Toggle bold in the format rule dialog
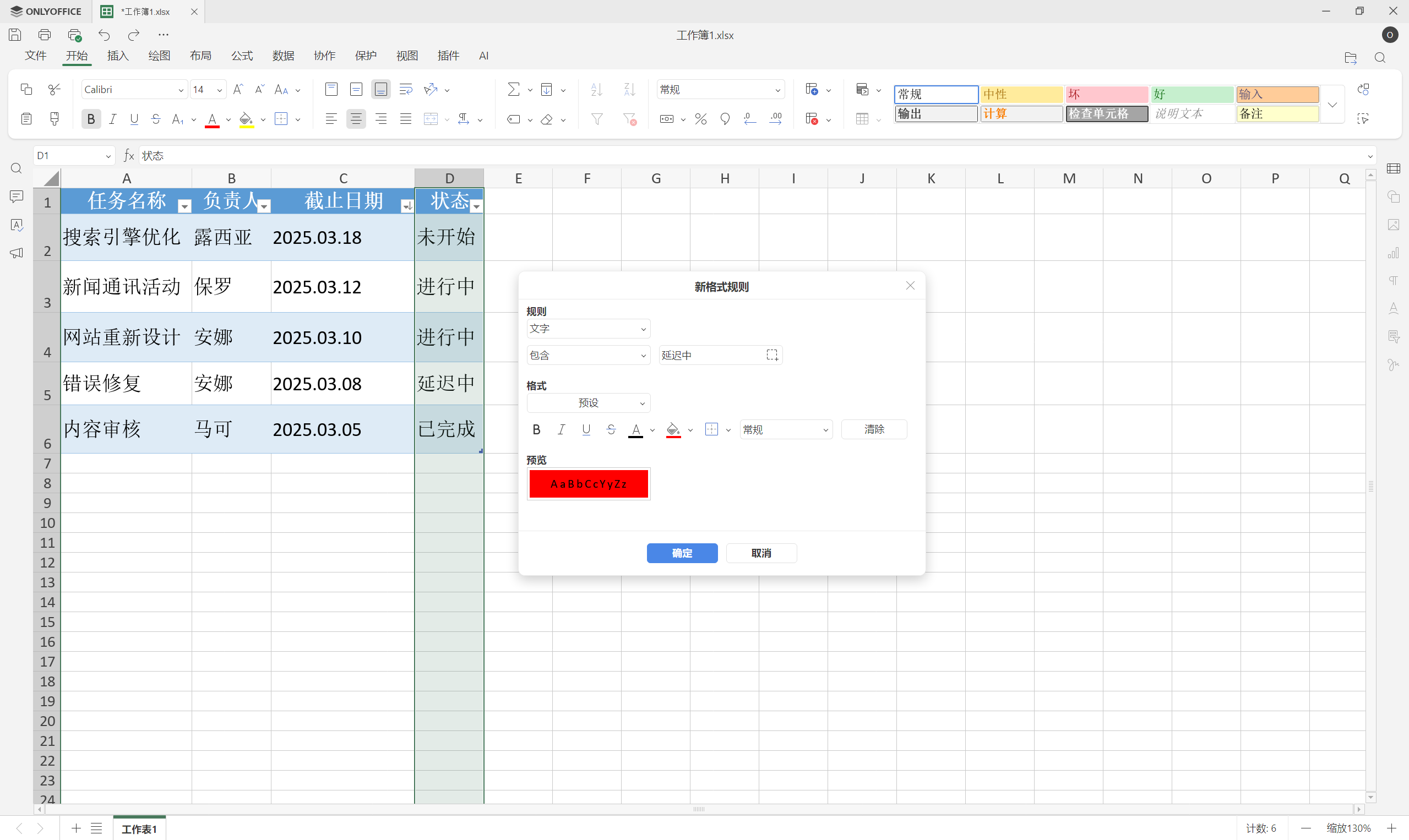 tap(536, 429)
